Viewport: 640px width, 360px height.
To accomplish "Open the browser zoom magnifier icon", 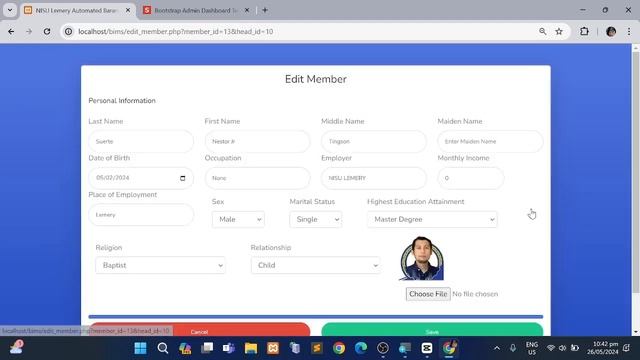I will pos(542,31).
